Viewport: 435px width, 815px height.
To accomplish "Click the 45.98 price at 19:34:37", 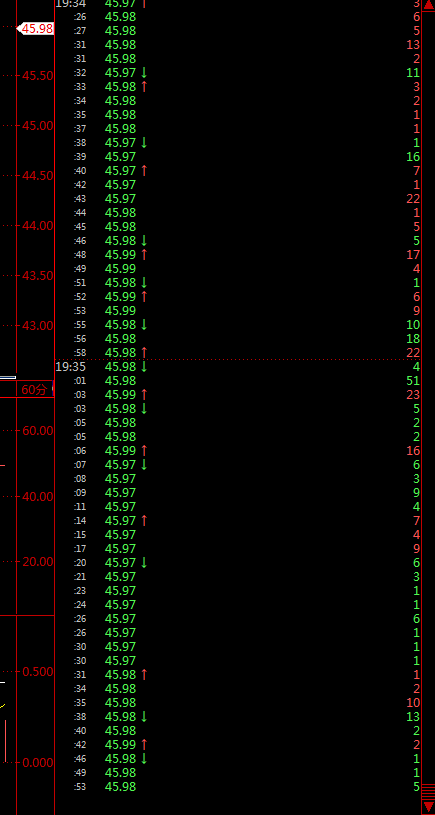I will (x=120, y=129).
